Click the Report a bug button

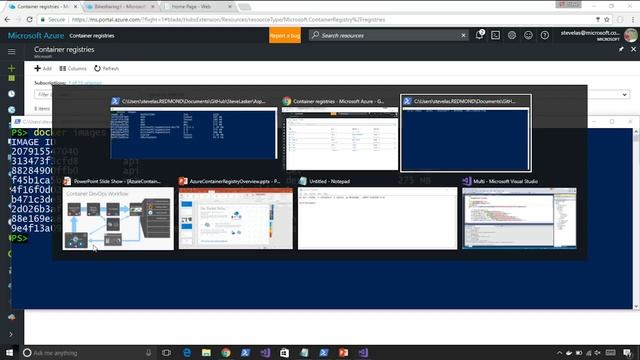click(285, 36)
